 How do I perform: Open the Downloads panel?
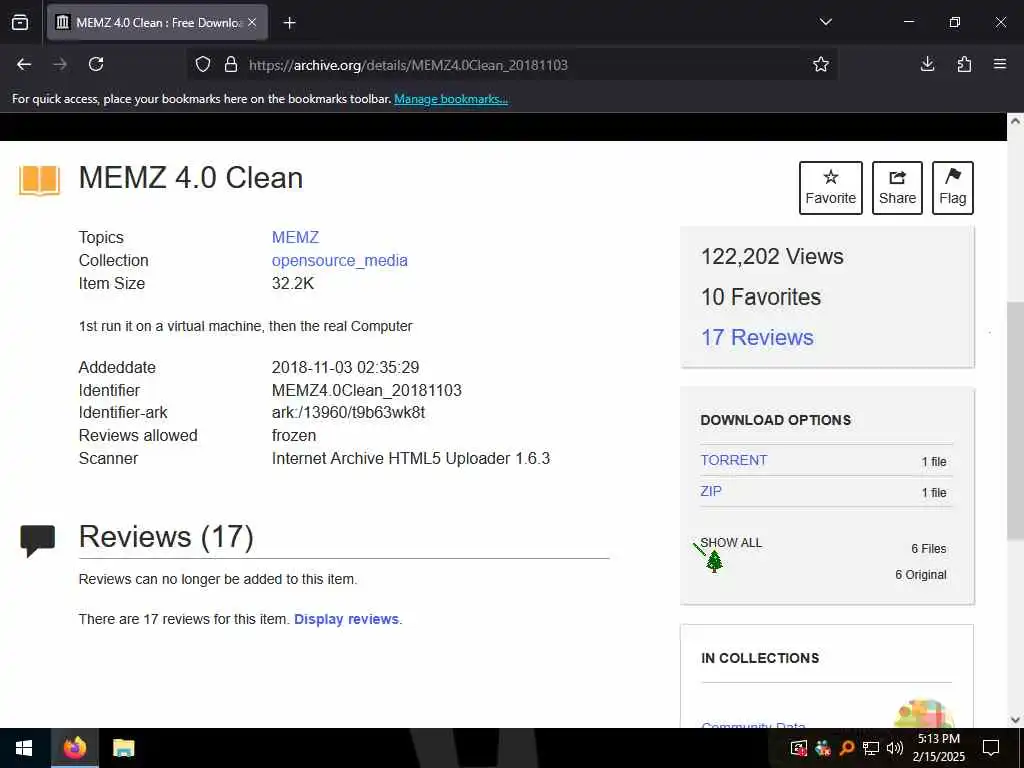coord(927,64)
